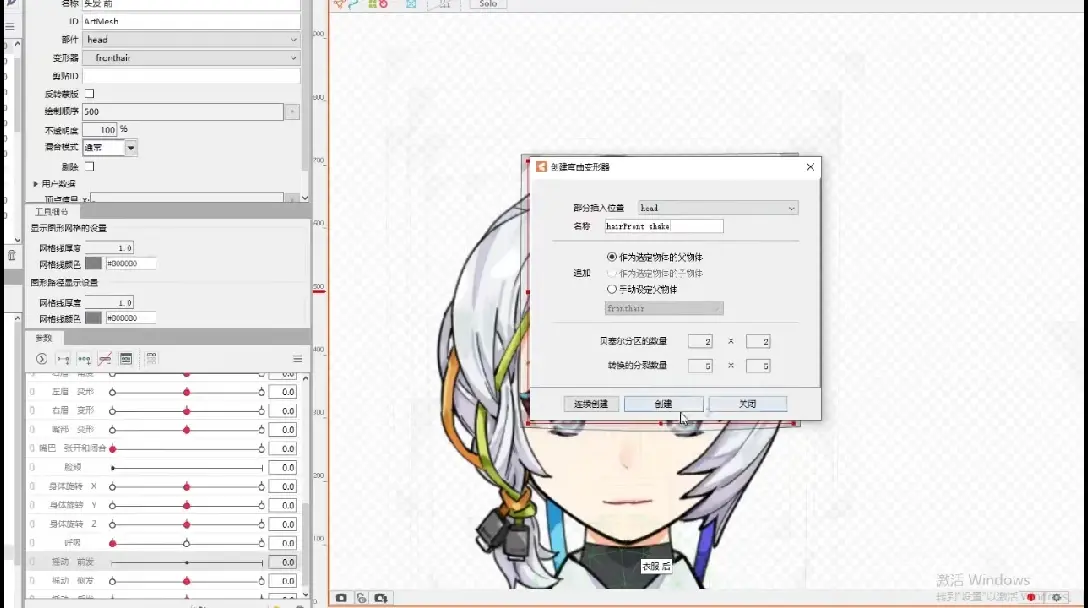1088x608 pixels.
Task: Select the first radio option as parent of selected object
Action: pos(611,257)
